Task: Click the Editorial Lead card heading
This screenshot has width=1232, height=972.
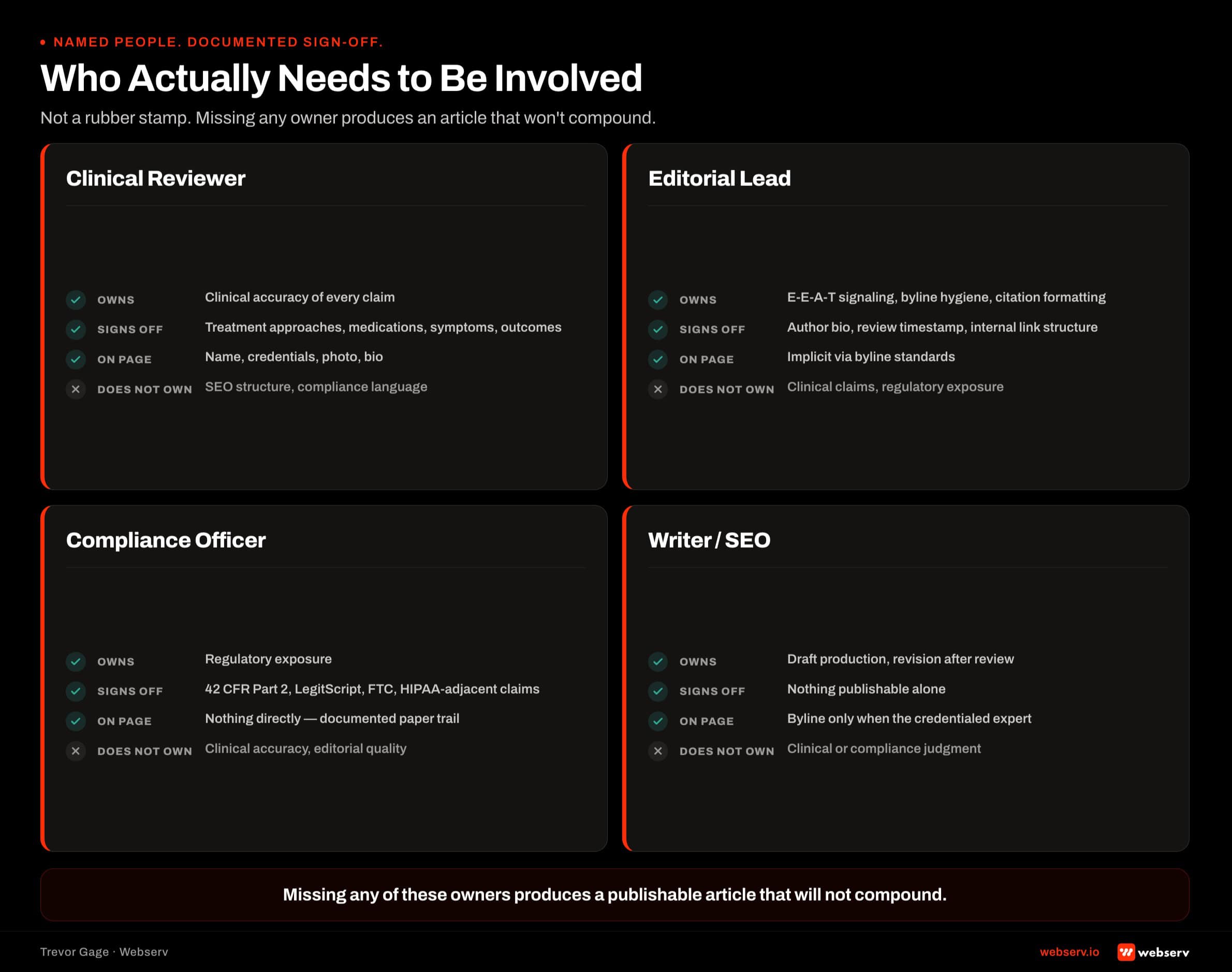Action: click(x=720, y=179)
